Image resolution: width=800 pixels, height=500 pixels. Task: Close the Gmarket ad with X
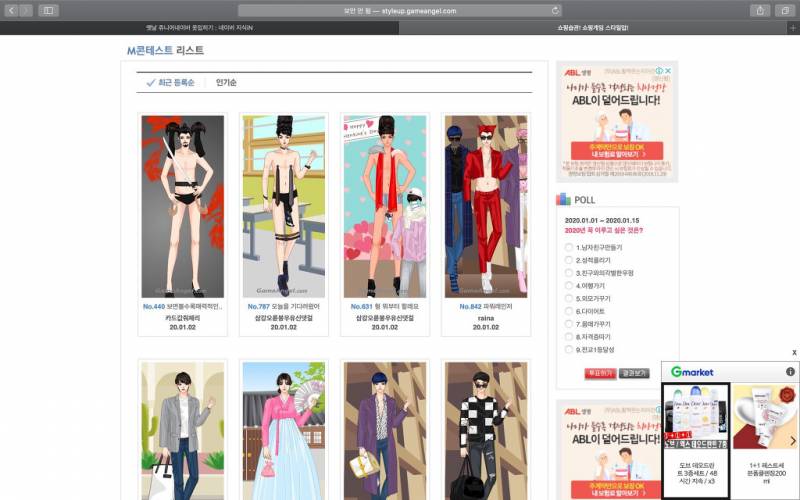pyautogui.click(x=794, y=353)
